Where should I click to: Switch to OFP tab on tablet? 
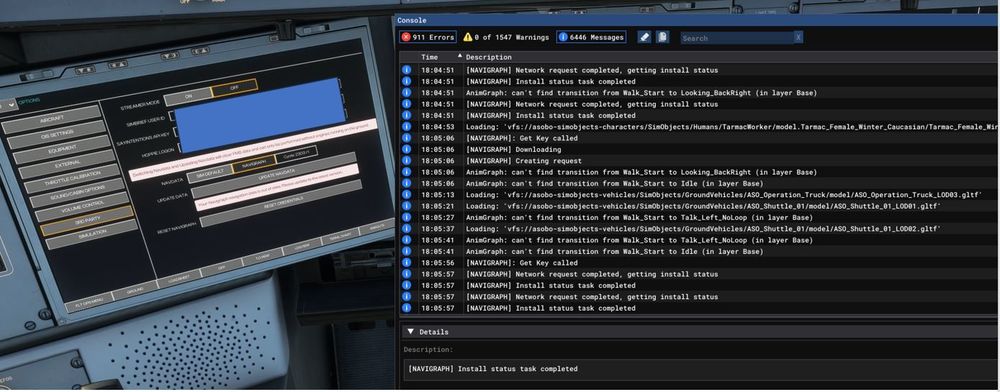click(221, 268)
